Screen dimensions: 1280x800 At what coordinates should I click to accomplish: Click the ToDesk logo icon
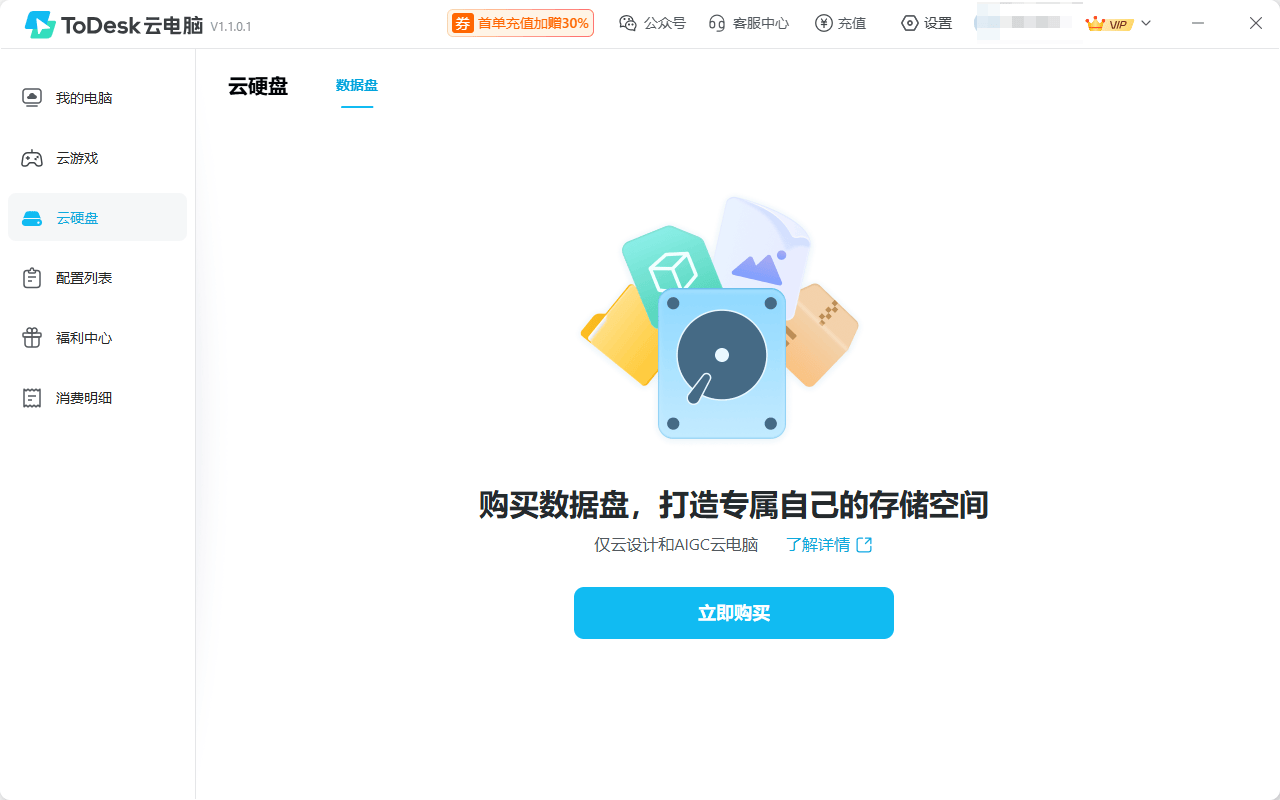point(40,24)
